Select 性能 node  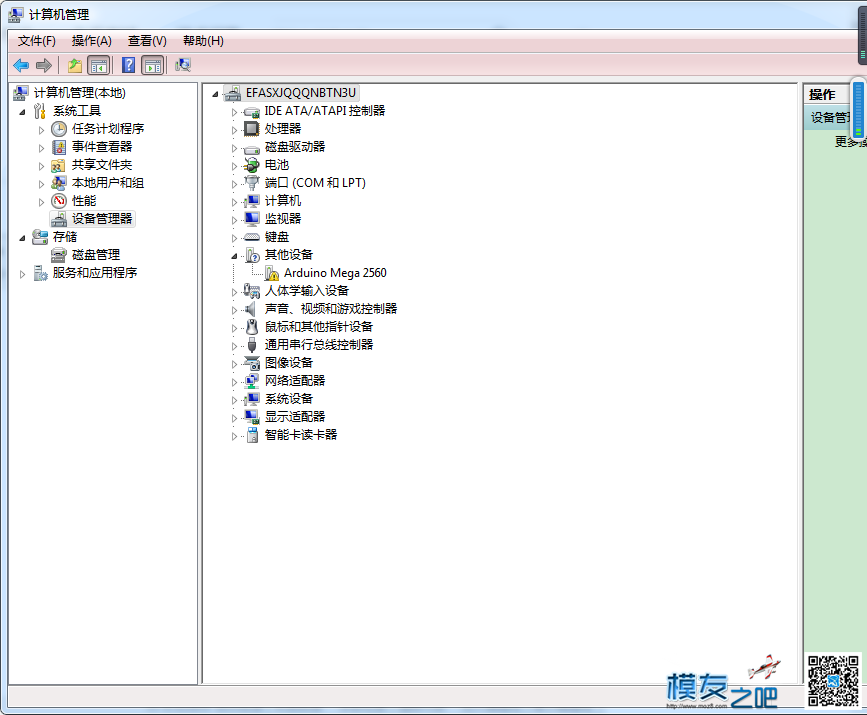coord(83,201)
